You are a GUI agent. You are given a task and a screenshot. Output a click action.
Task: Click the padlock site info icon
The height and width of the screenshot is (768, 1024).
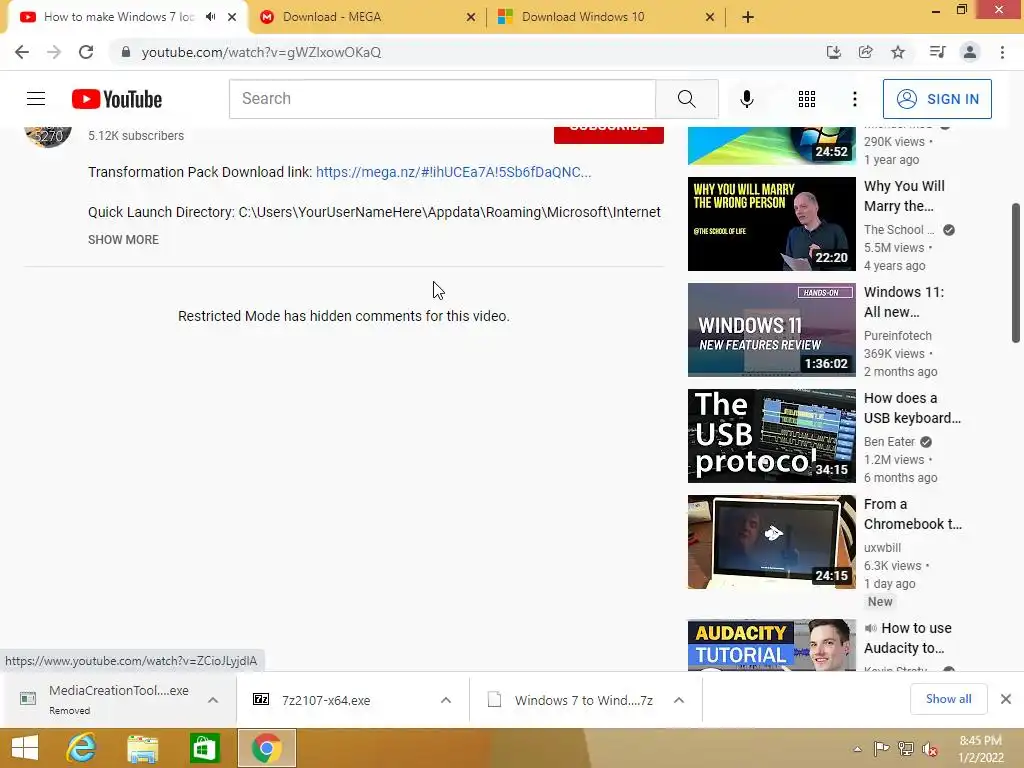tap(126, 52)
